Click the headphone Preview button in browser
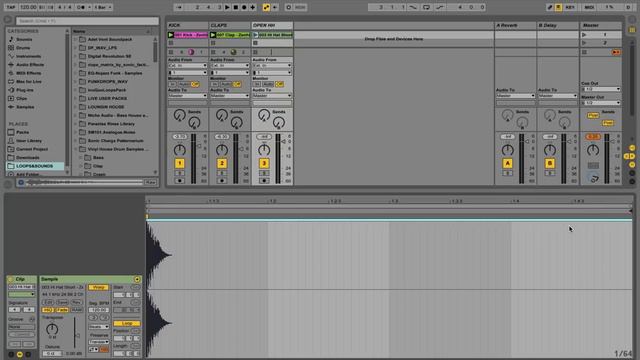The image size is (640, 360). point(21,182)
